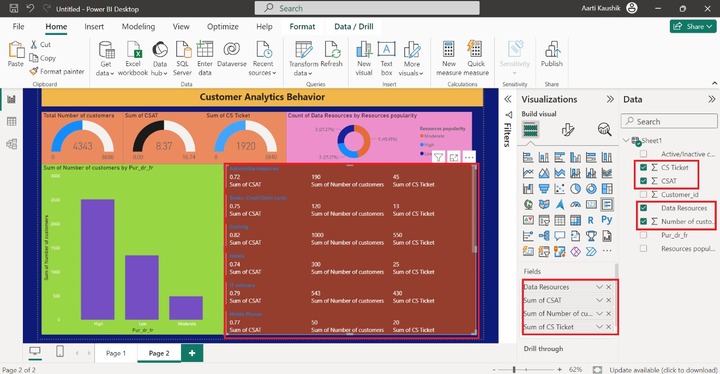Select the Treemap visualization icon

coord(607,188)
